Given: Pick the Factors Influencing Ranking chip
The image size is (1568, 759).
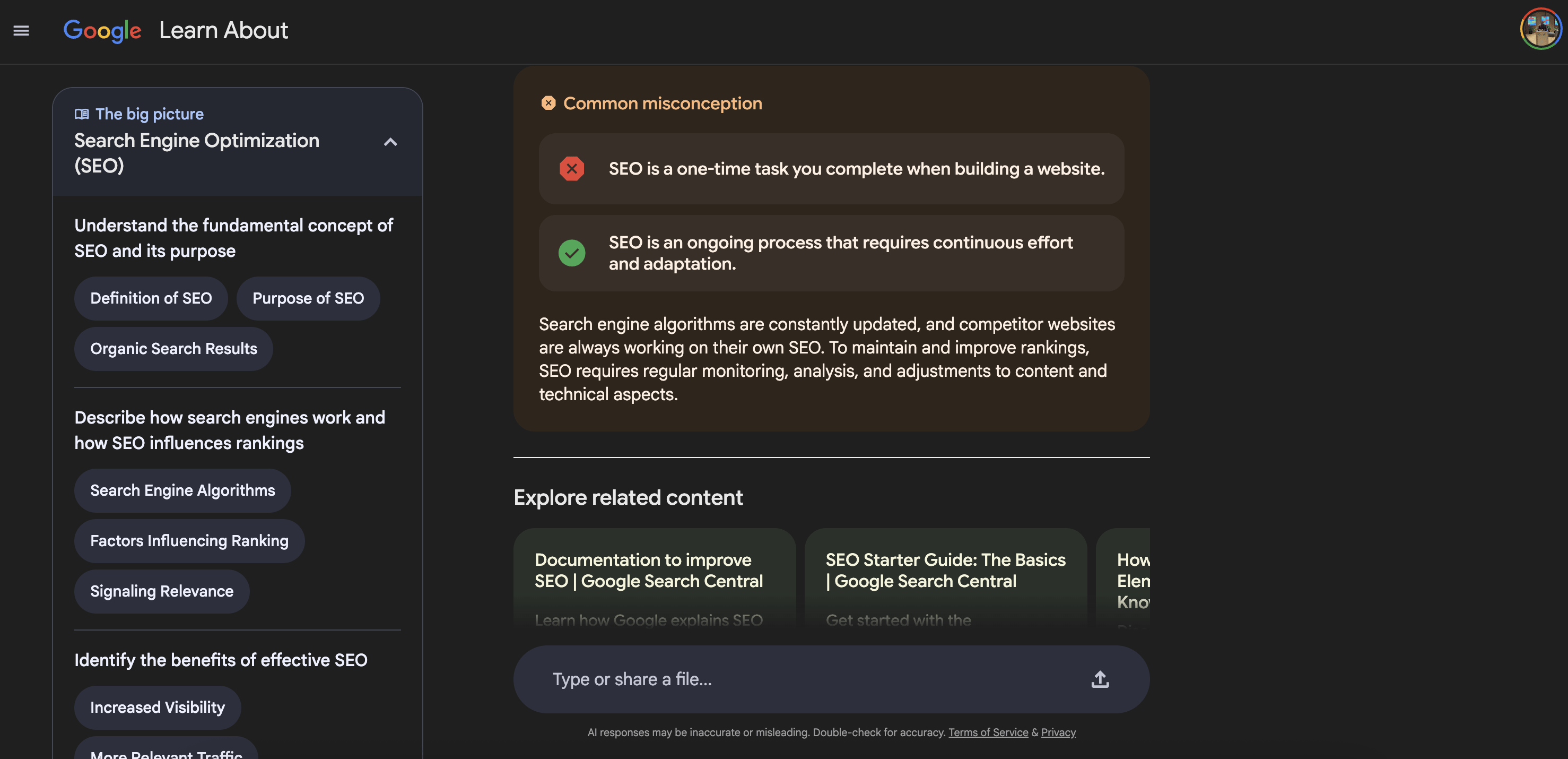Looking at the screenshot, I should (x=189, y=541).
